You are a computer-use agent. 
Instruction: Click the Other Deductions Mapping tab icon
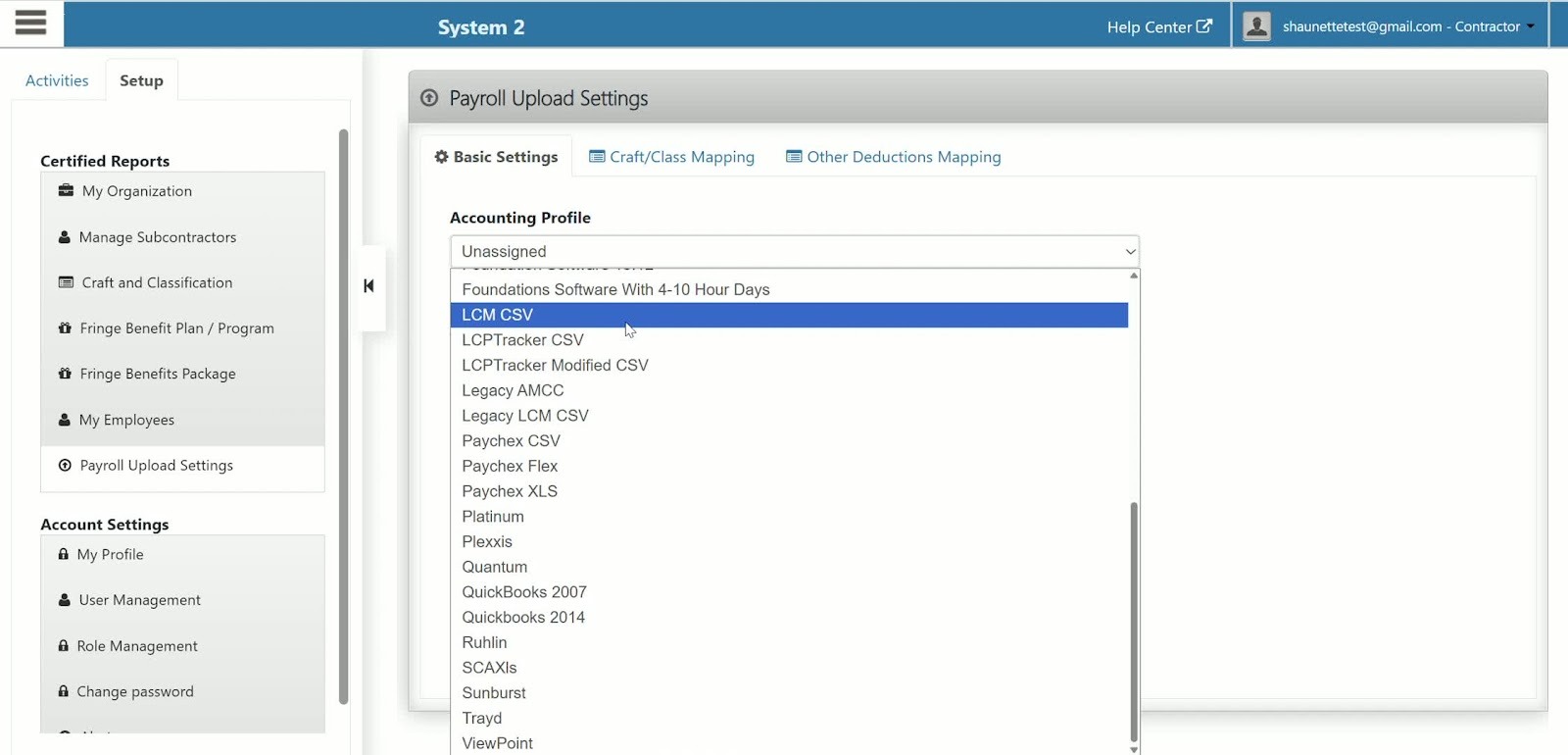pos(794,157)
